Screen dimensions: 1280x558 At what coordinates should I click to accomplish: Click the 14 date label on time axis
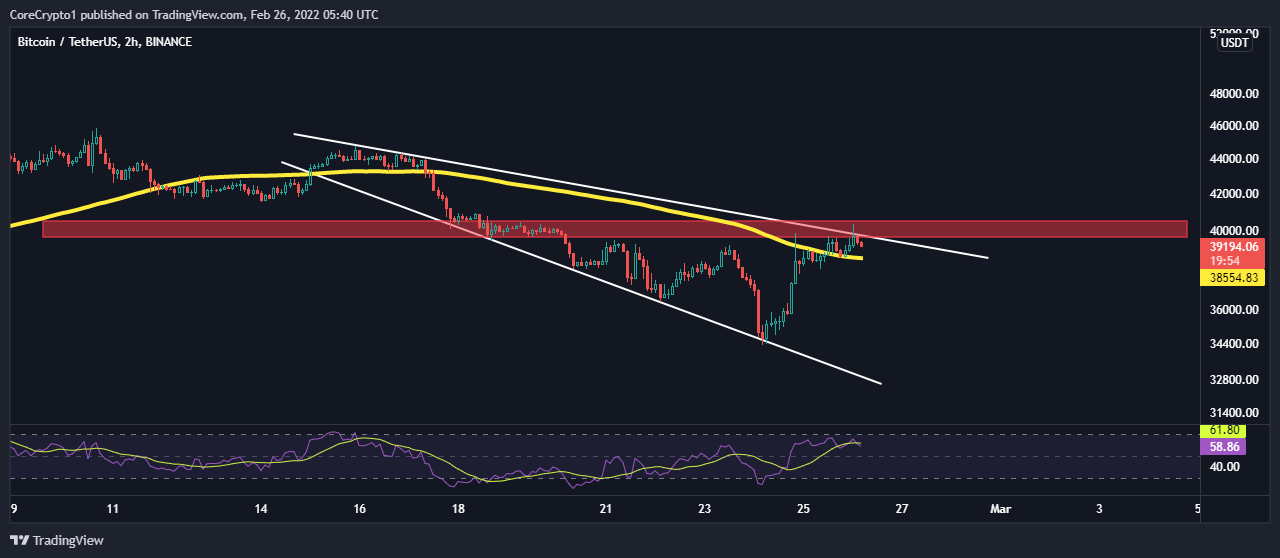261,509
